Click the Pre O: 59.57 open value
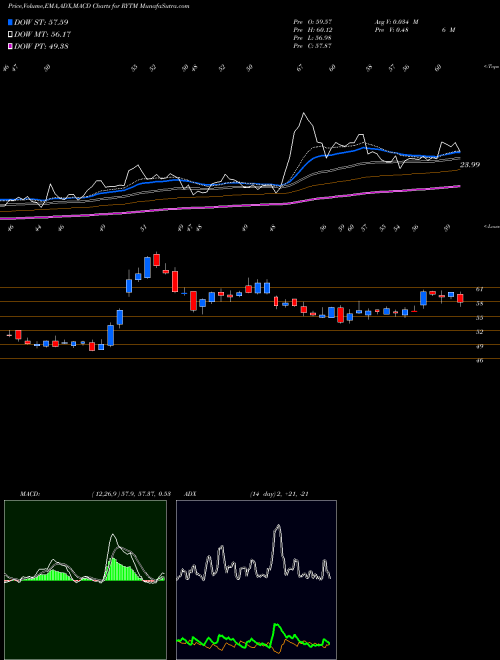 (312, 22)
